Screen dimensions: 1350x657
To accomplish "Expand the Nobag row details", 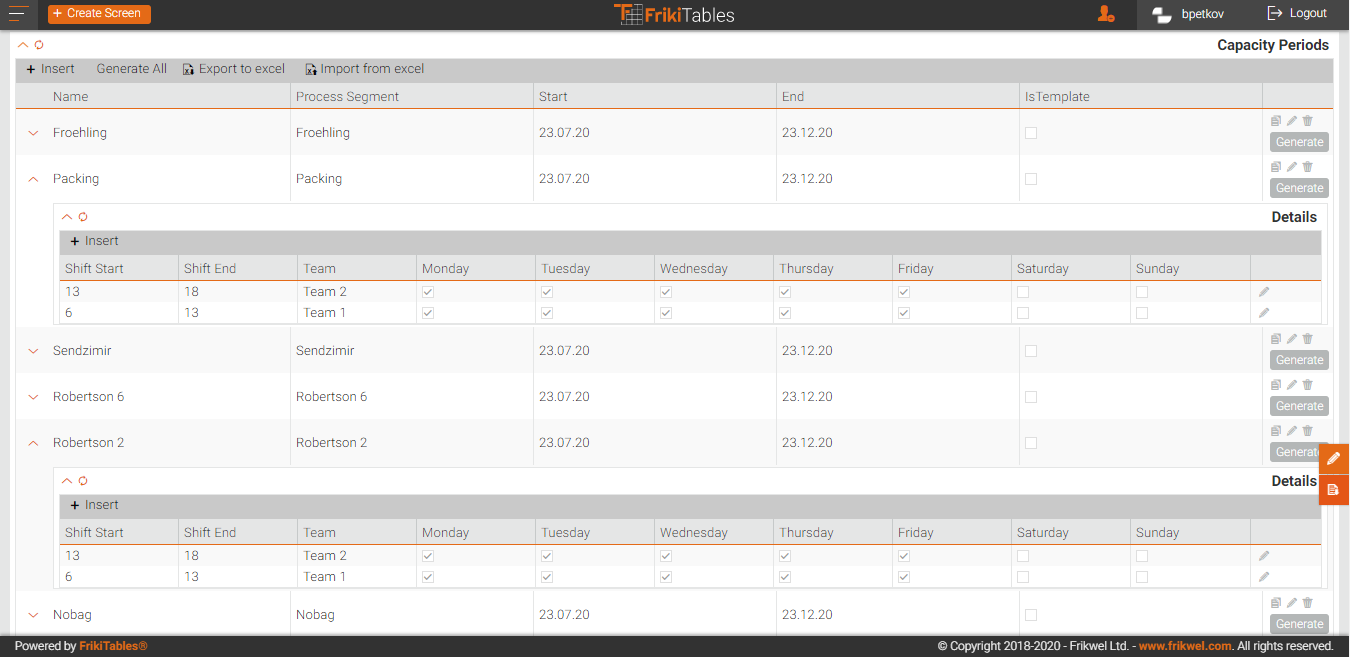I will pos(33,615).
